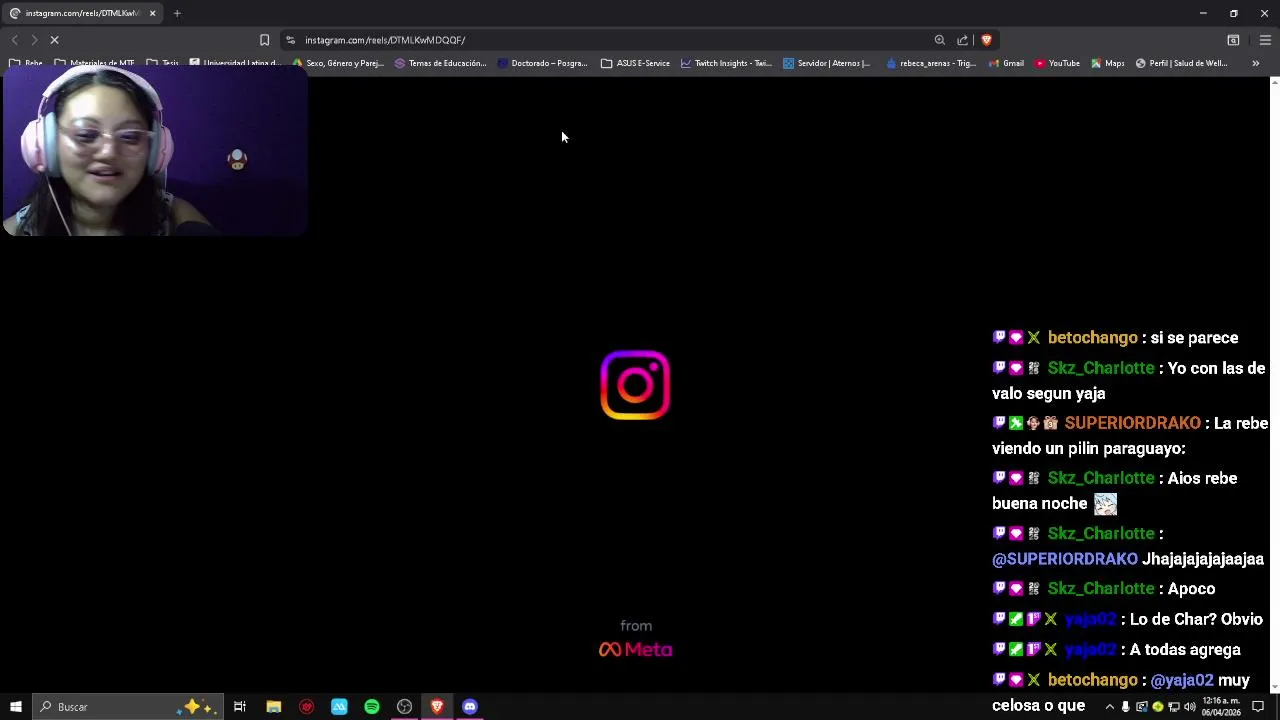Open the Sexo, Género y Parej... bookmark
This screenshot has height=720, width=1280.
click(x=338, y=63)
